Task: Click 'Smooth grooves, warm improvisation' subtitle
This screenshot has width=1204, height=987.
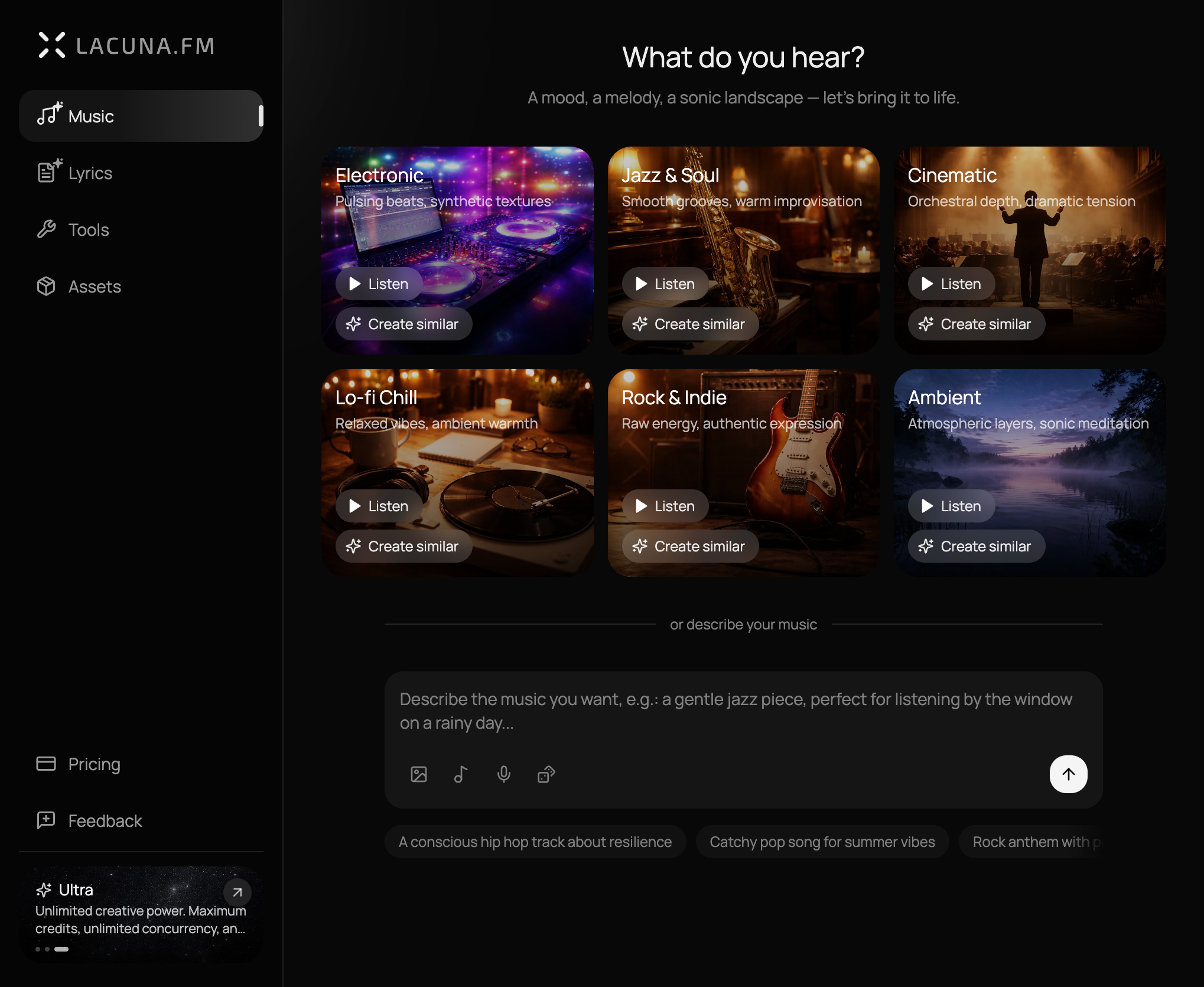Action: click(x=741, y=201)
